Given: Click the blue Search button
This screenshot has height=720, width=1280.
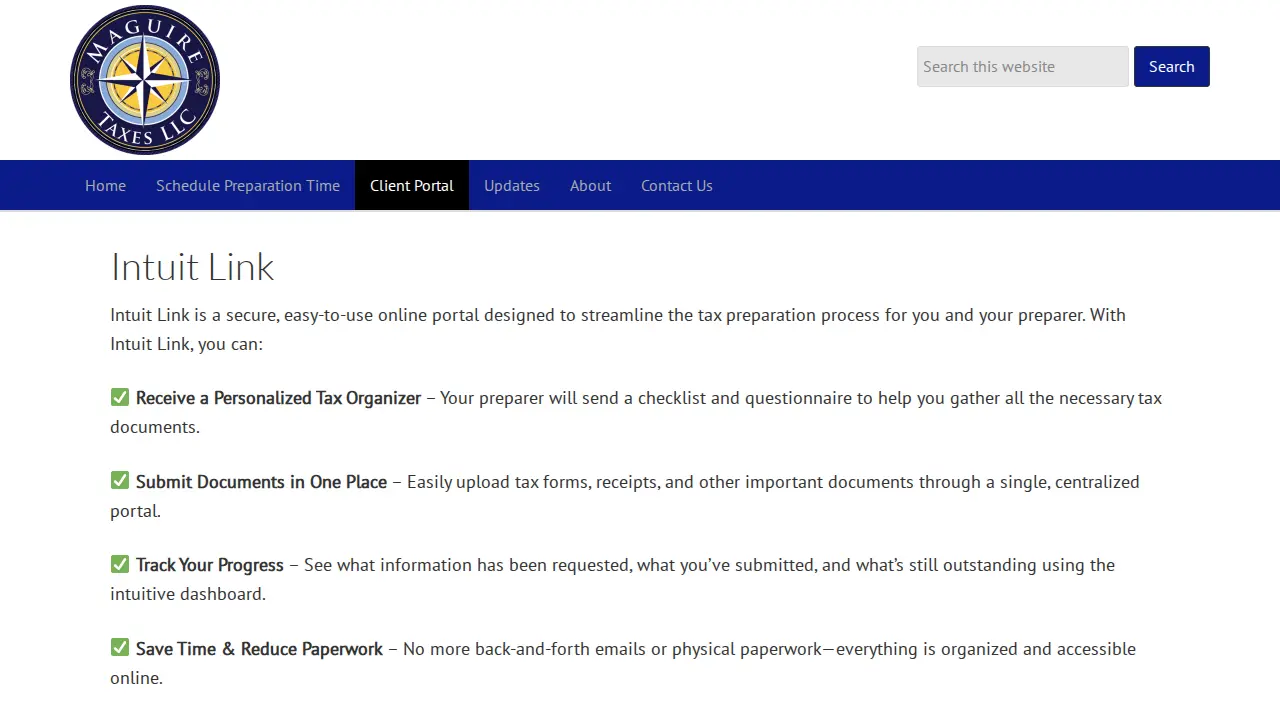Looking at the screenshot, I should click(x=1172, y=66).
